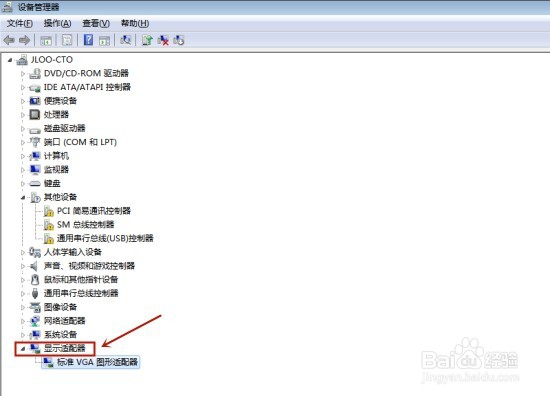Expand the 图像设备 category arrow
The height and width of the screenshot is (396, 550).
click(x=23, y=307)
